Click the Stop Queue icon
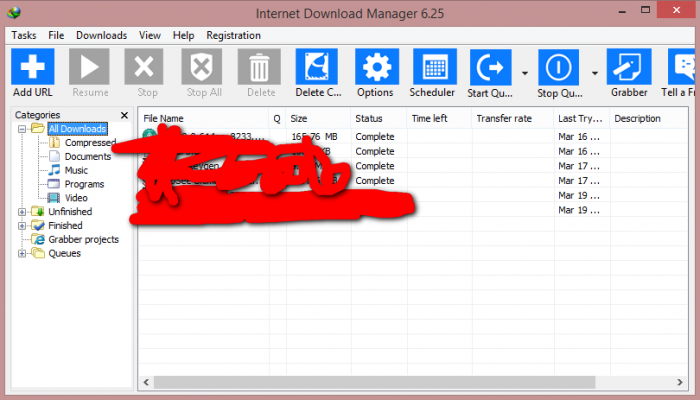 (558, 67)
